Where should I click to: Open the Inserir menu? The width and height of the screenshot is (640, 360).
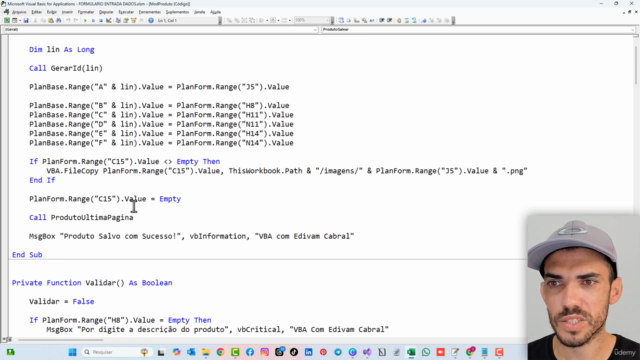[67, 12]
